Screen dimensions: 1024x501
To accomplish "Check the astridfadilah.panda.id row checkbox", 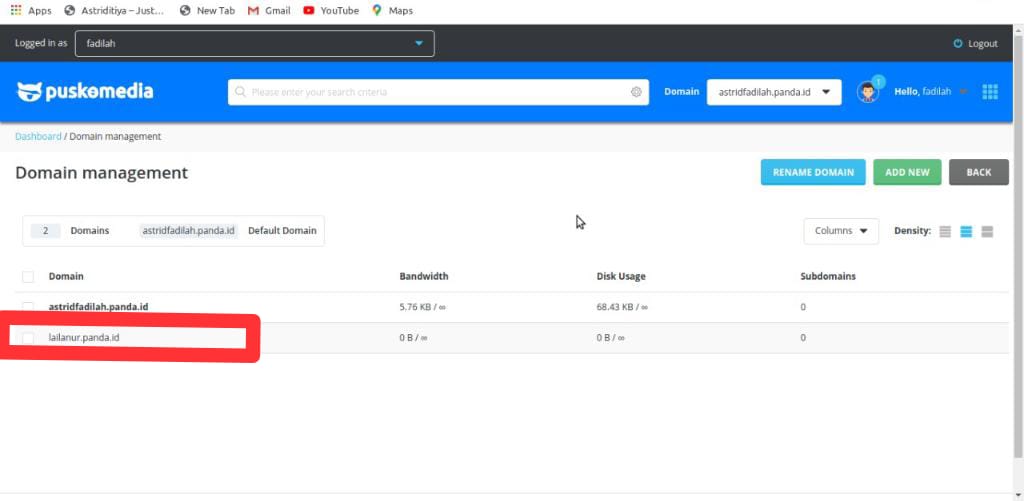I will tap(28, 307).
